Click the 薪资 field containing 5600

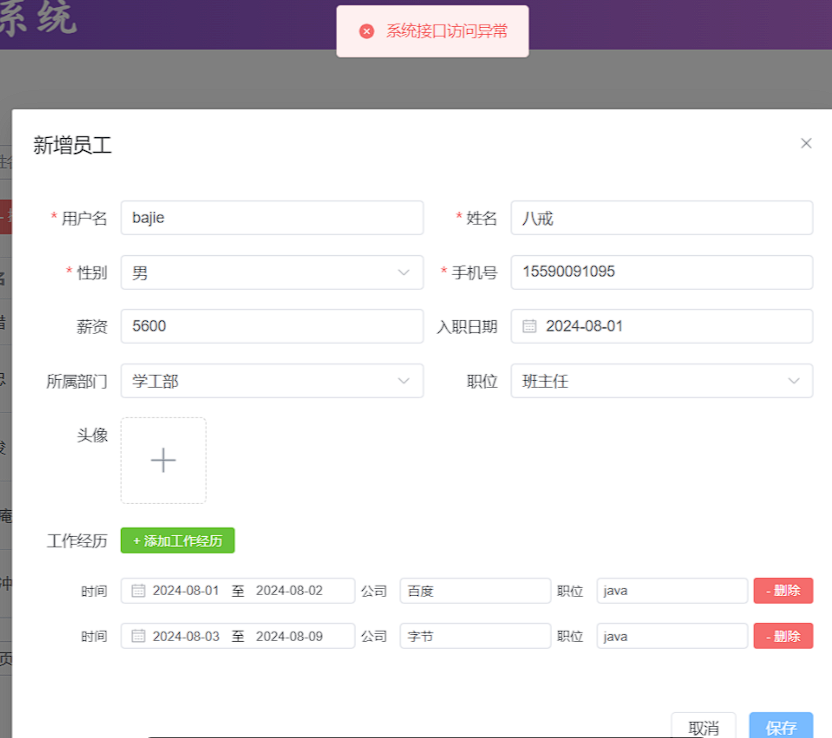(272, 326)
